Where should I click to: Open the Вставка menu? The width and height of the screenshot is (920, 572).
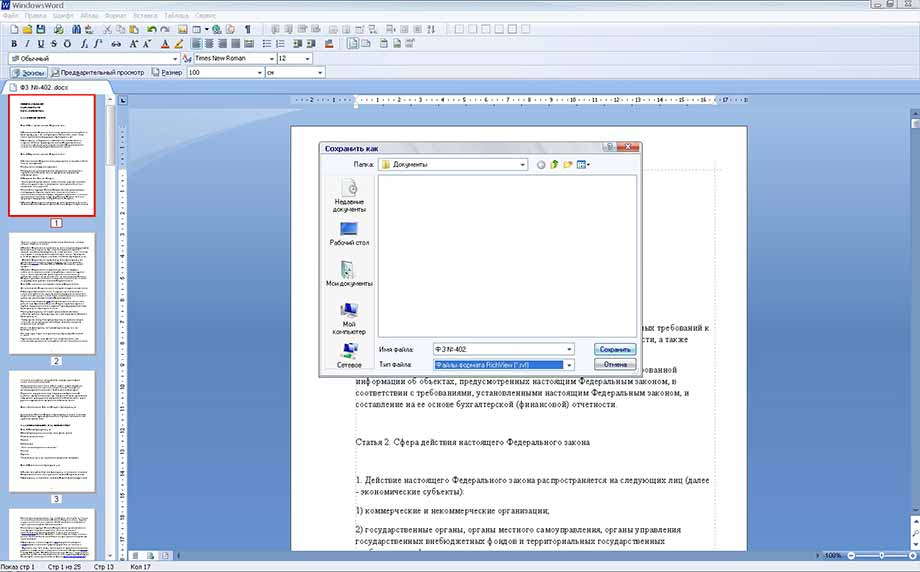coord(145,16)
